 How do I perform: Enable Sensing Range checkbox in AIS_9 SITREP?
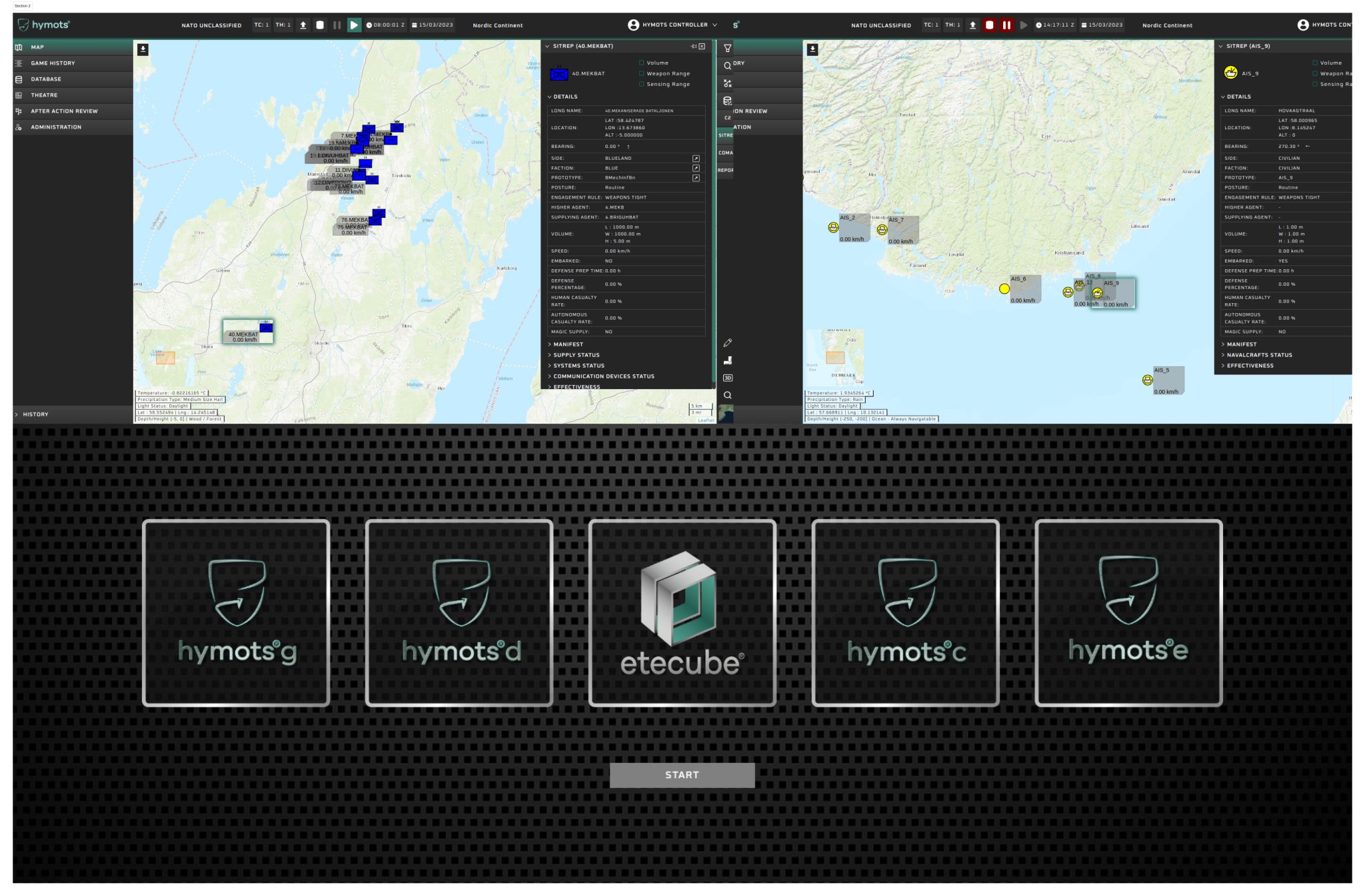click(1315, 85)
